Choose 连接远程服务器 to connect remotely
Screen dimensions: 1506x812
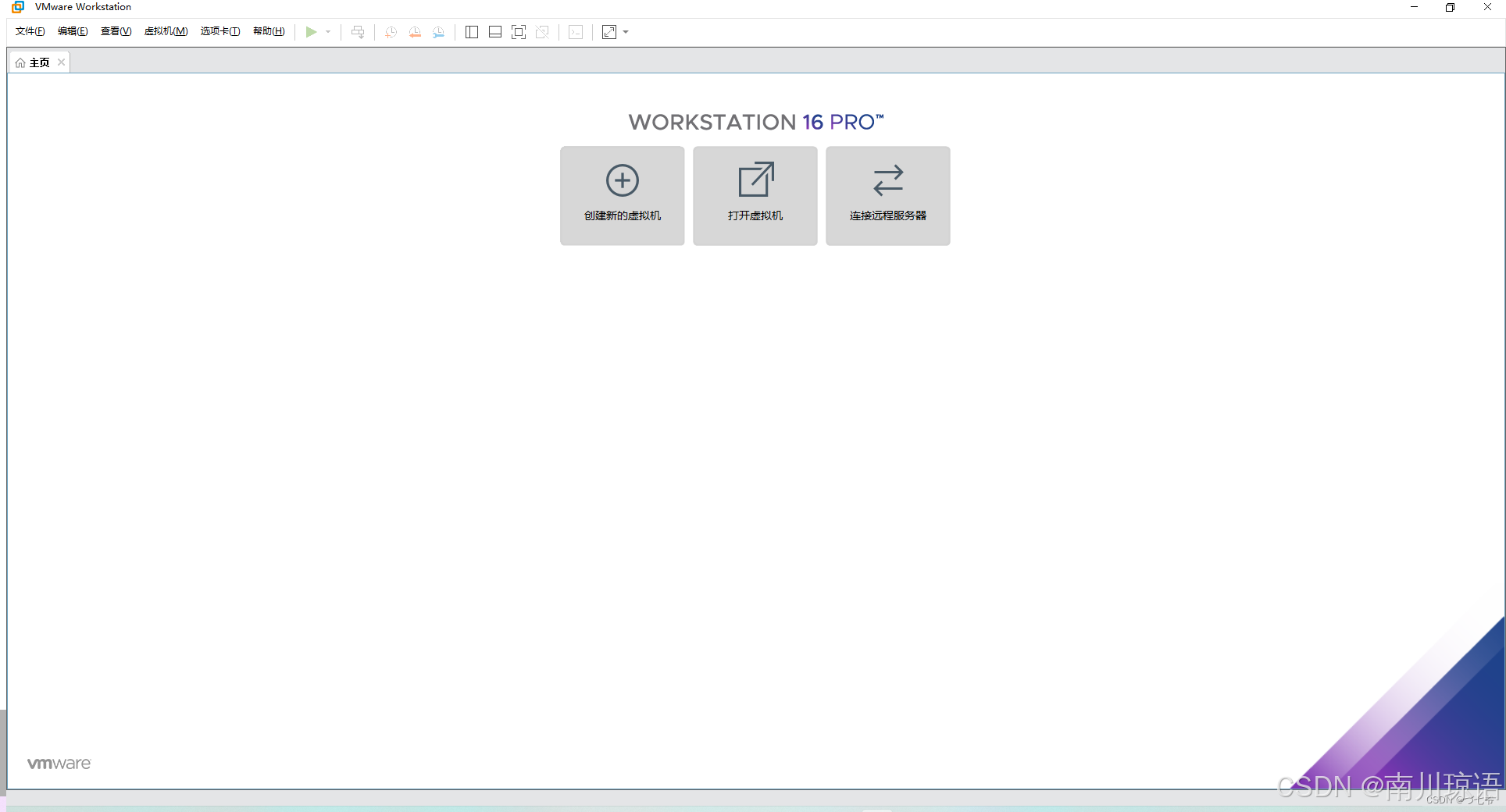point(887,195)
